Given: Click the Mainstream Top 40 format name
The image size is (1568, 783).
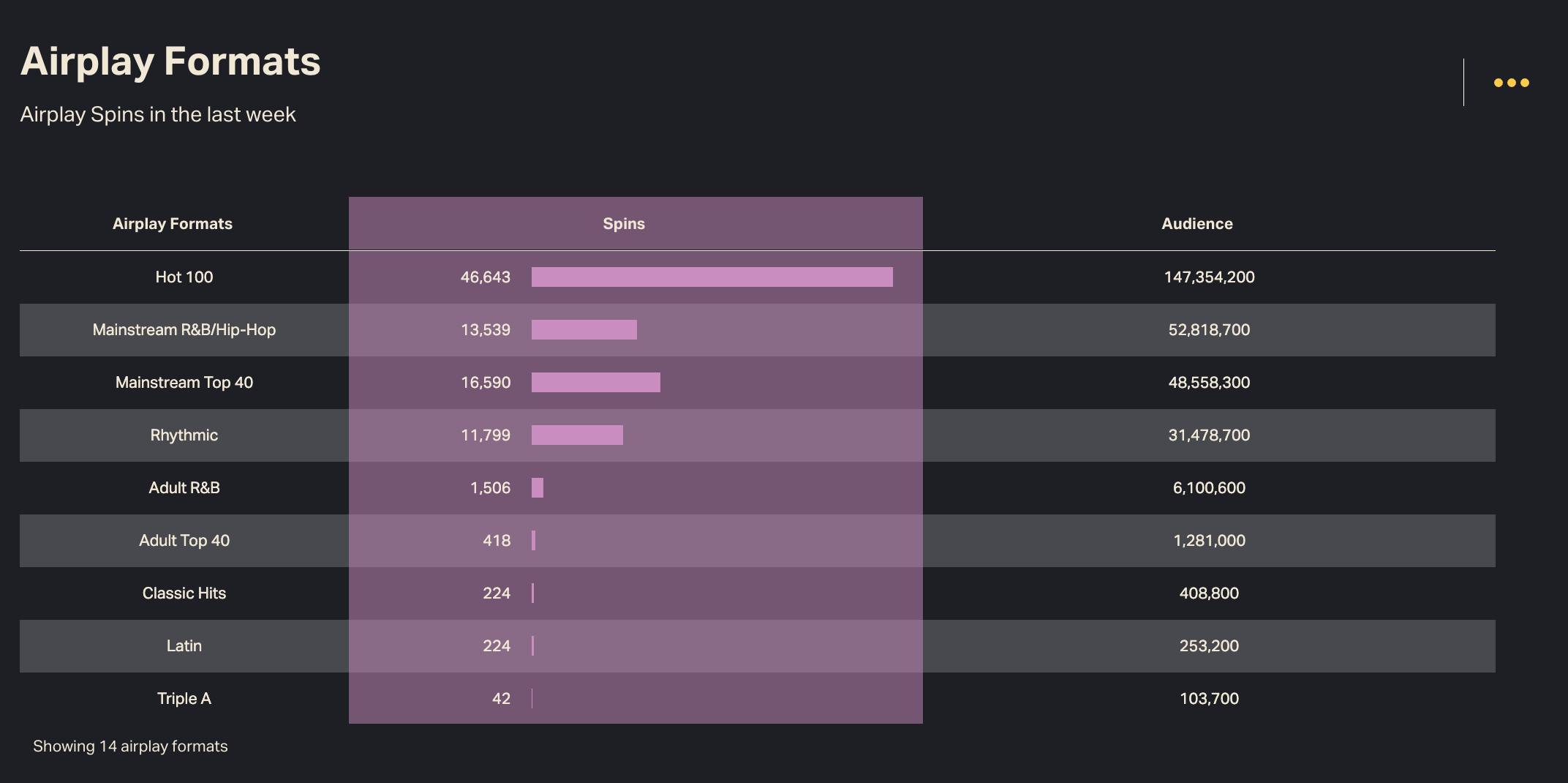Looking at the screenshot, I should 184,383.
